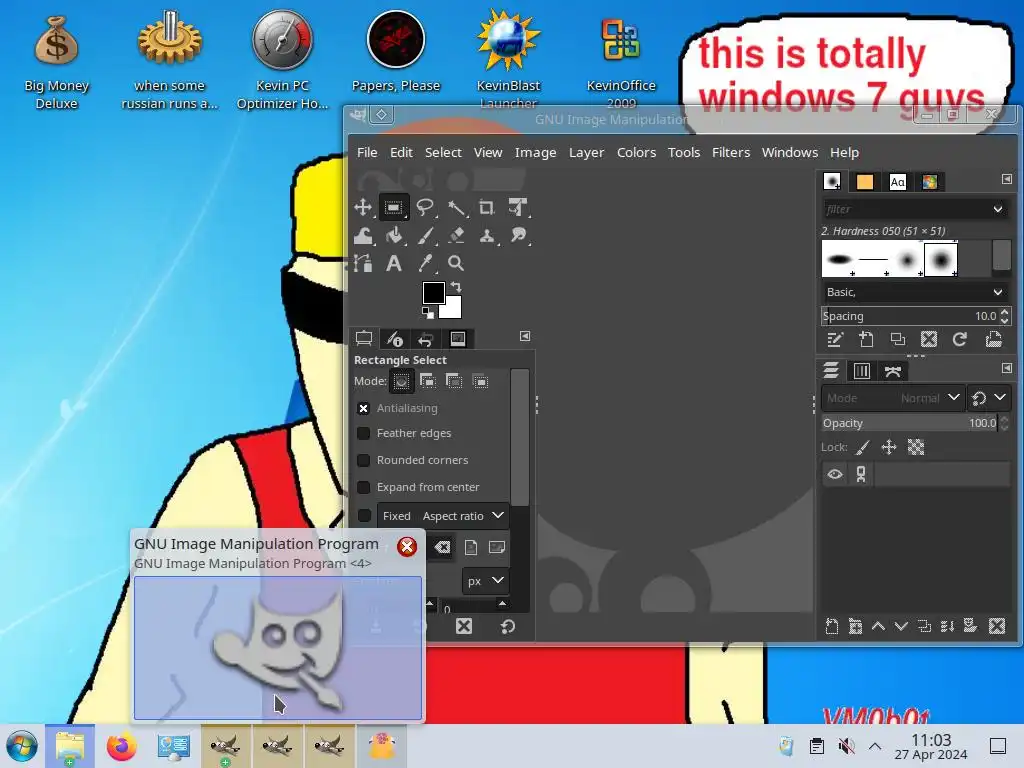1024x768 pixels.
Task: Enable Expand from center option
Action: (364, 487)
